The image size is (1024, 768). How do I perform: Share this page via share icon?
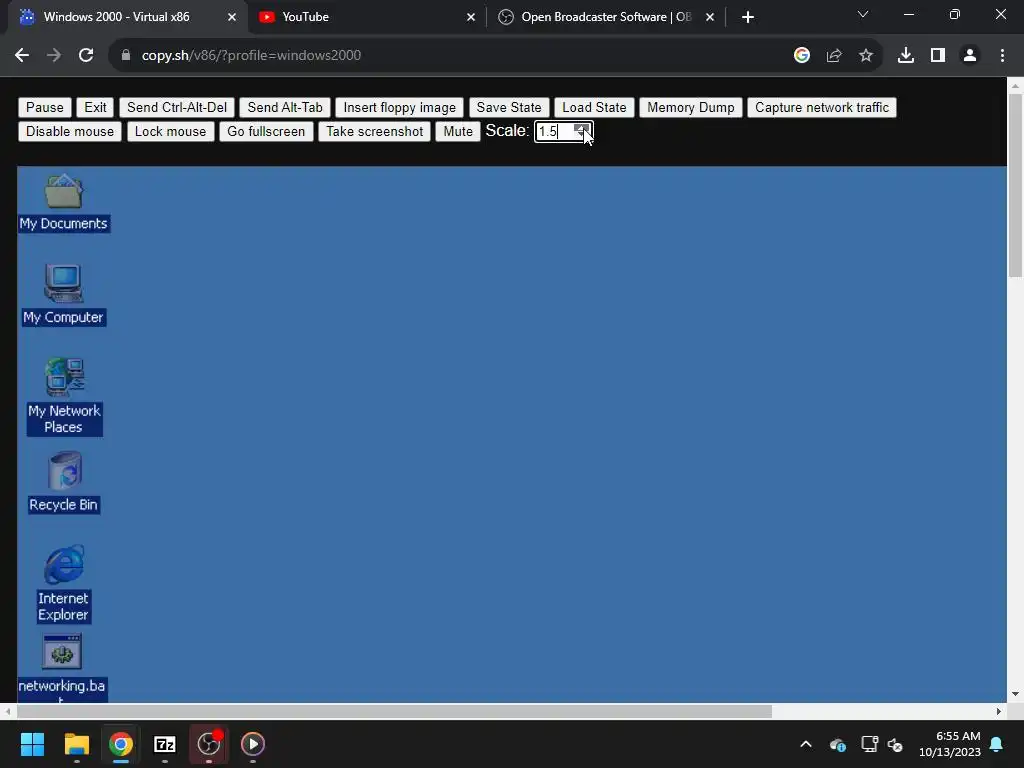(x=834, y=56)
